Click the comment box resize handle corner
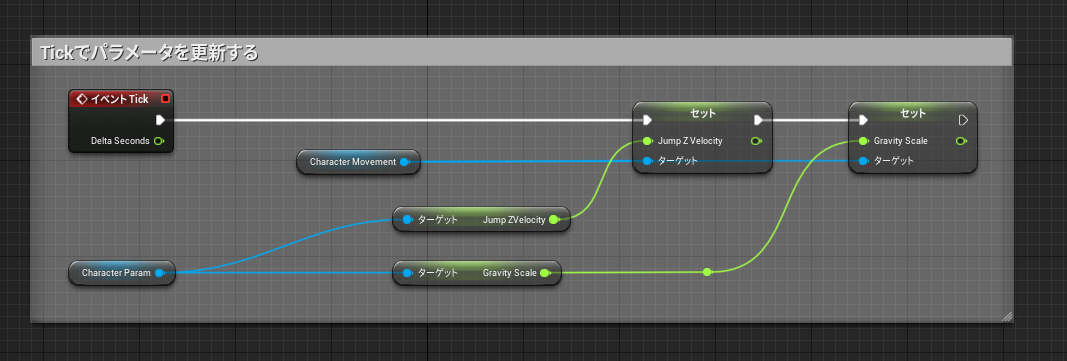The height and width of the screenshot is (361, 1067). (x=1006, y=316)
